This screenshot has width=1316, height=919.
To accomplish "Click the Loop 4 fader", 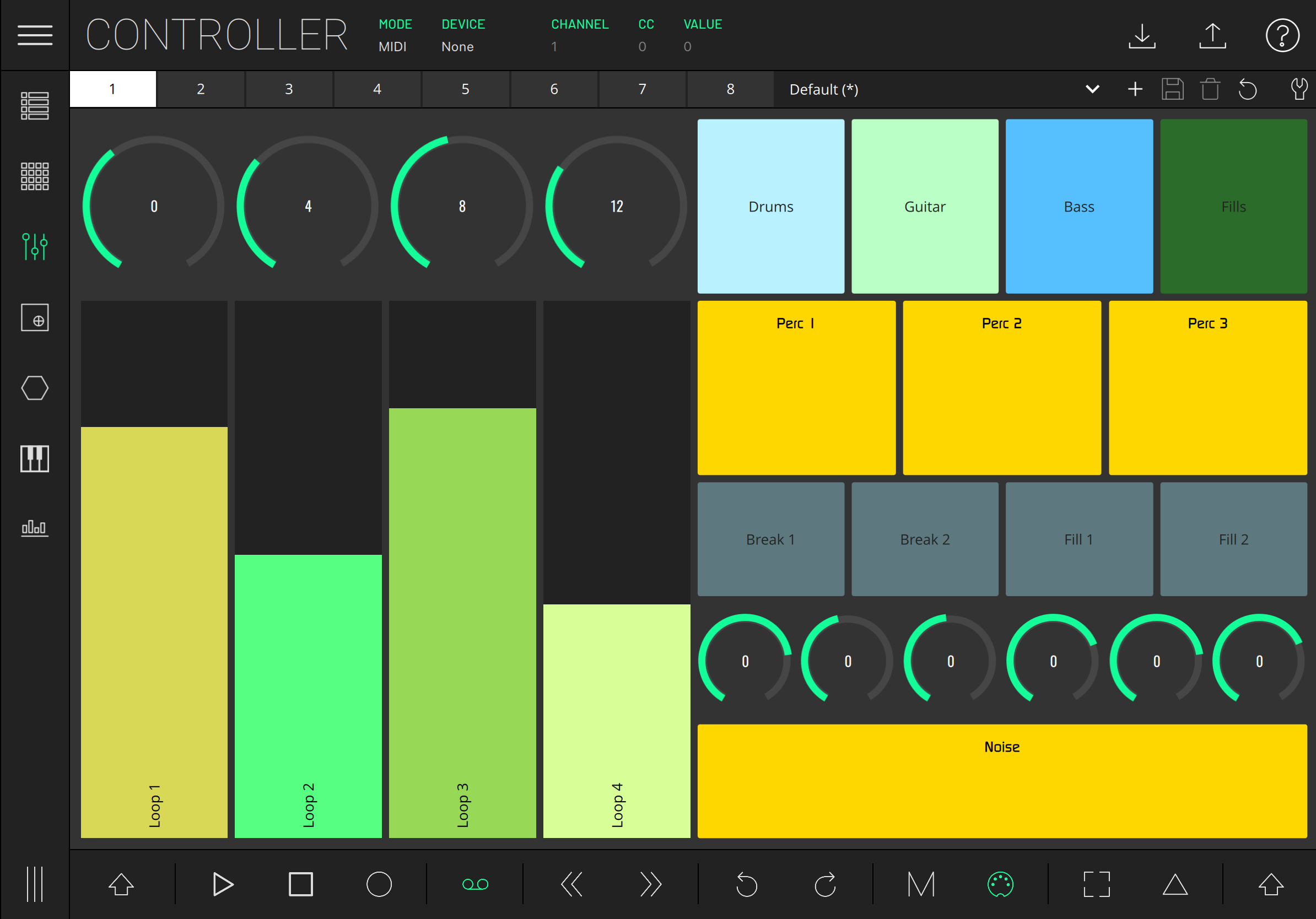I will tap(617, 569).
